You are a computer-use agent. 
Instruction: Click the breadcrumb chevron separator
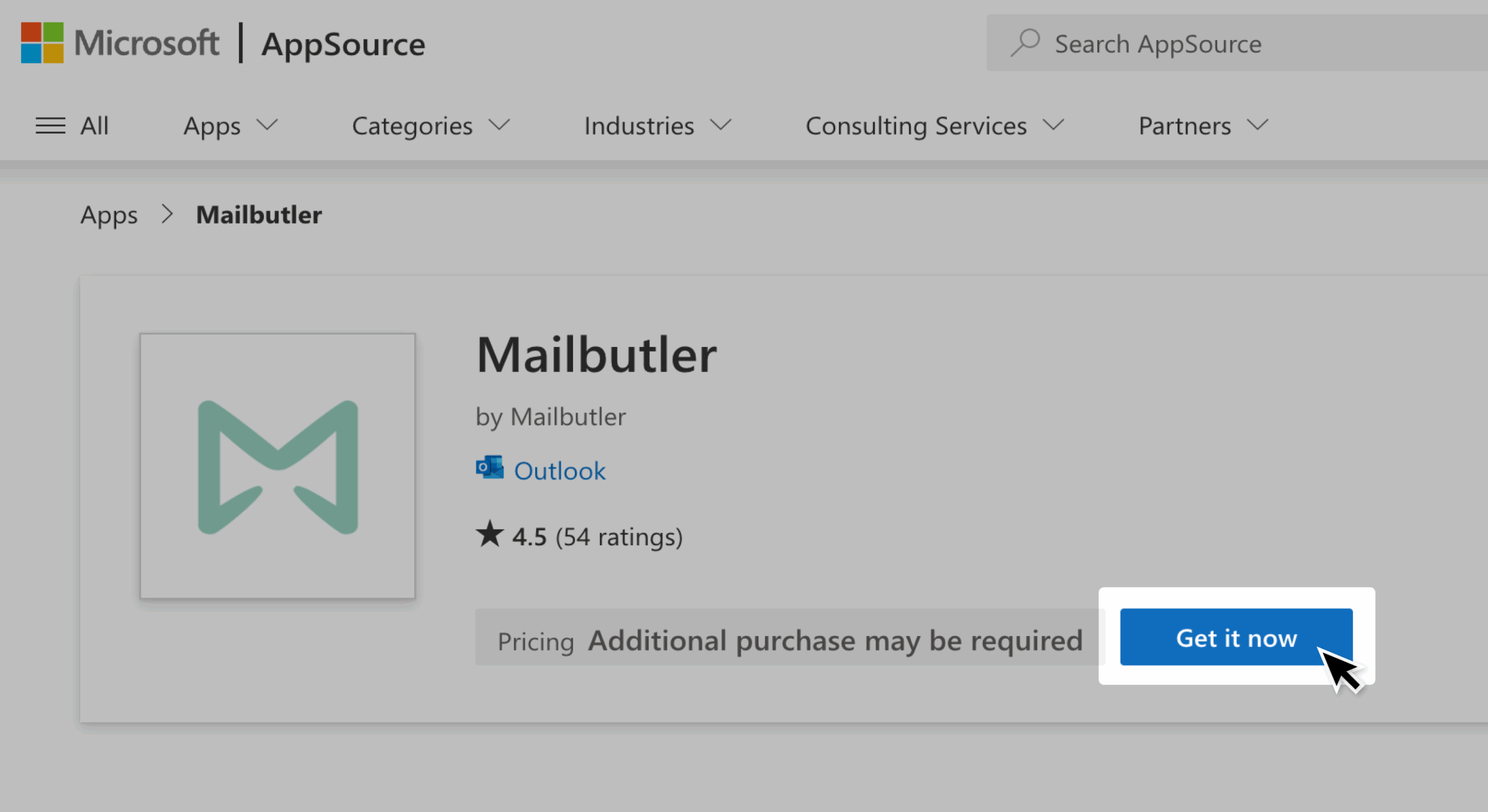(x=167, y=214)
